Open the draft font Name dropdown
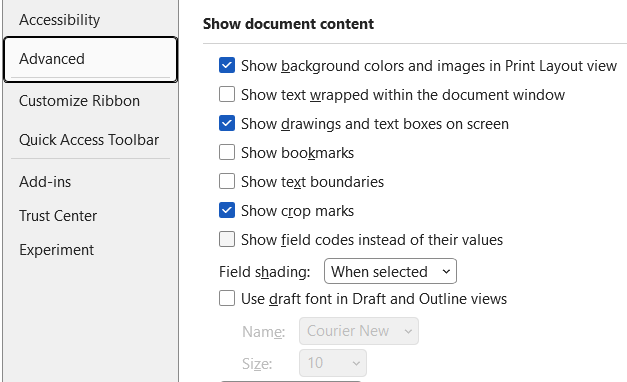The image size is (627, 382). coord(359,331)
